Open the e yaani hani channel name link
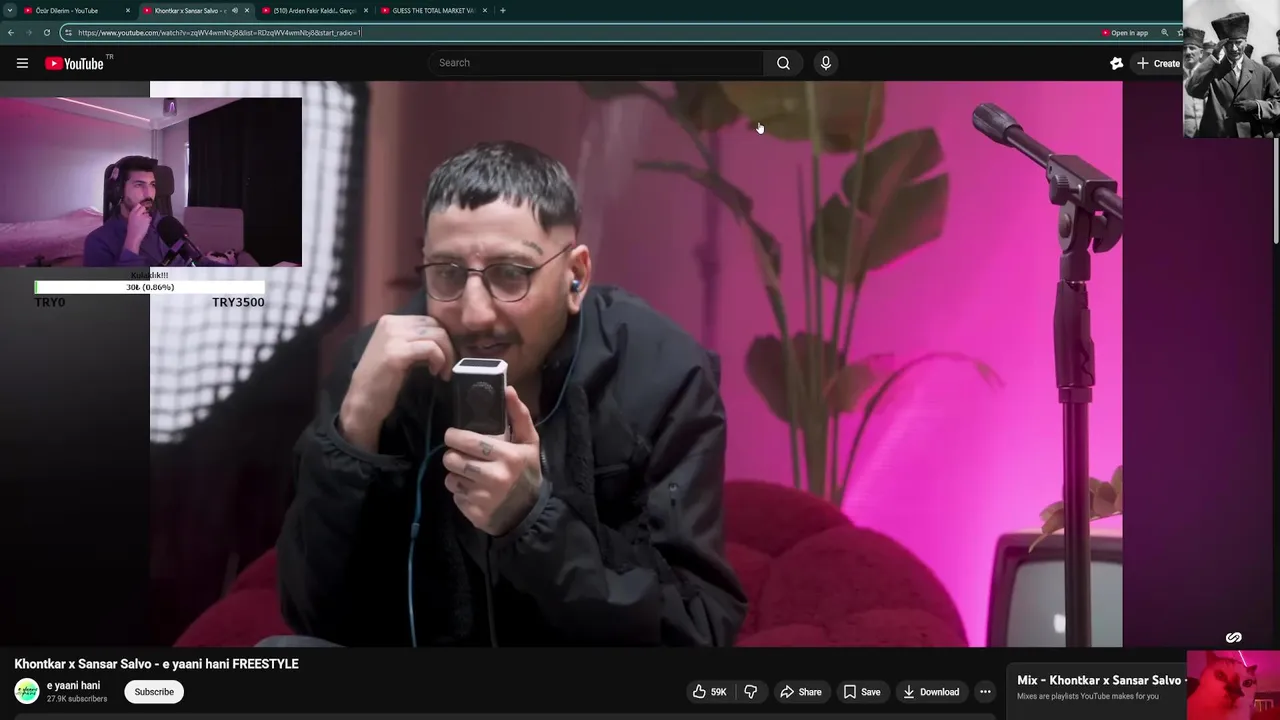The width and height of the screenshot is (1280, 720). coord(73,686)
